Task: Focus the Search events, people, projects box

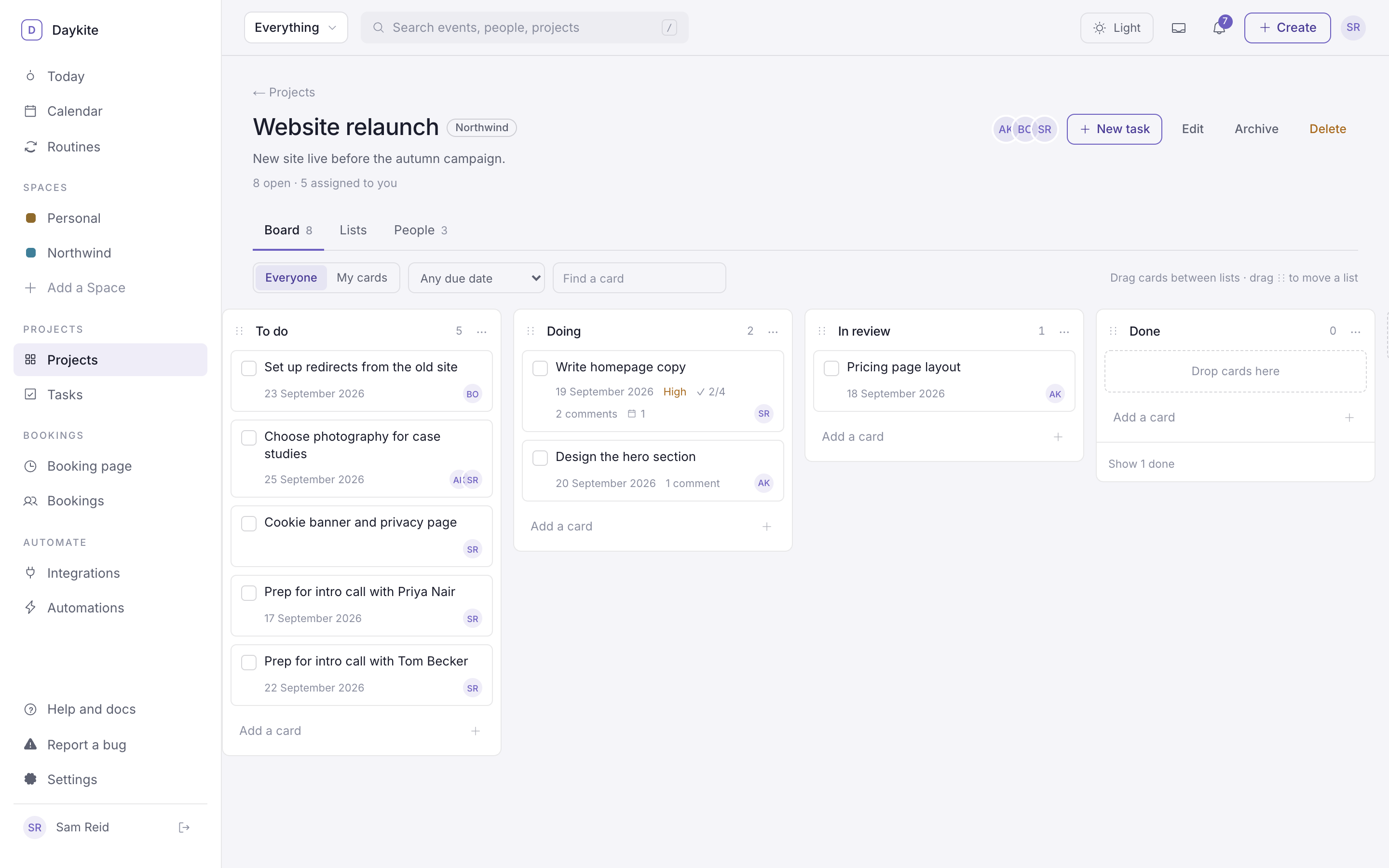Action: 524,27
